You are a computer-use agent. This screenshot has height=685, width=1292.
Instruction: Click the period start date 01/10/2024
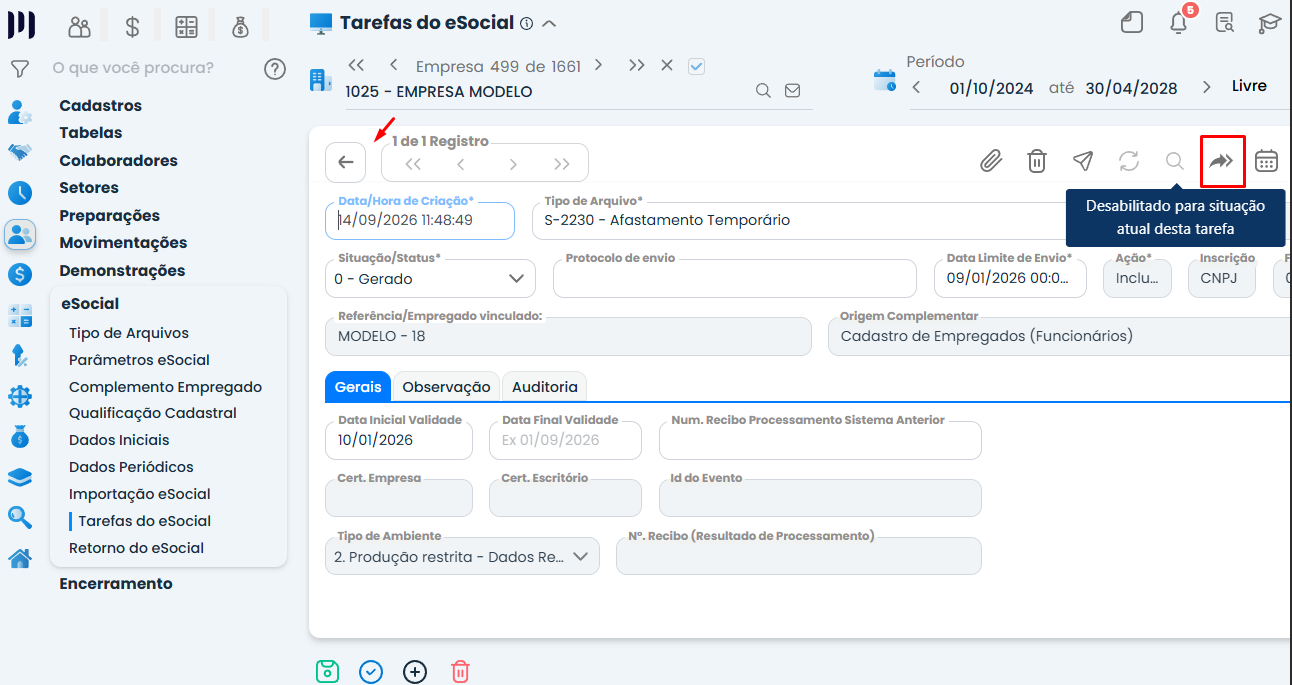991,88
